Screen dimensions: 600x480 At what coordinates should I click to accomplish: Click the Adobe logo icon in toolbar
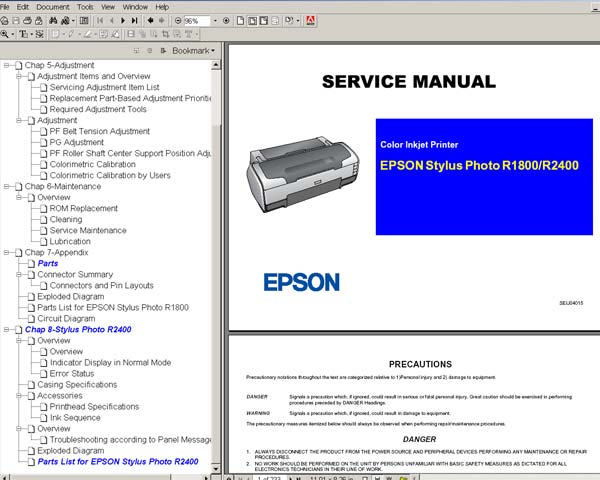[310, 21]
